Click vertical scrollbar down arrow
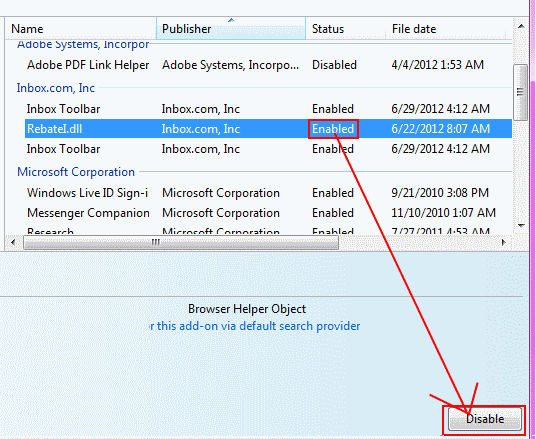Screen dimensions: 536x439 (x=521, y=225)
